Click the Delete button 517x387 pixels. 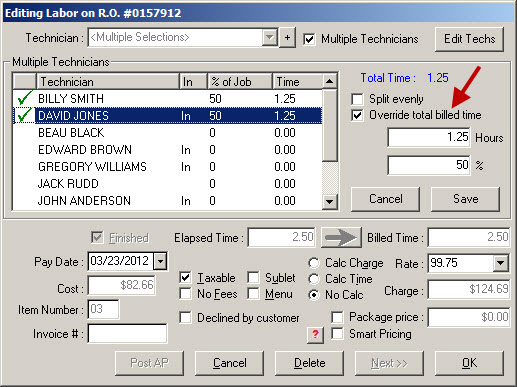click(x=309, y=363)
